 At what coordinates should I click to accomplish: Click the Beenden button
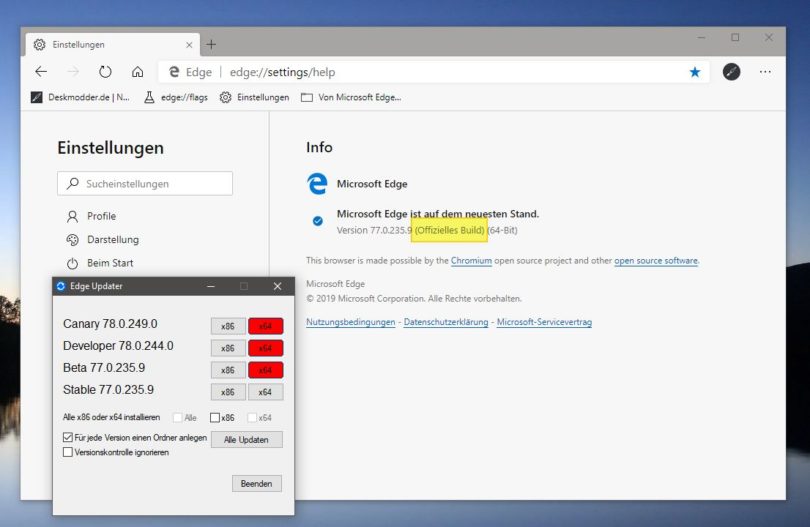pyautogui.click(x=257, y=484)
